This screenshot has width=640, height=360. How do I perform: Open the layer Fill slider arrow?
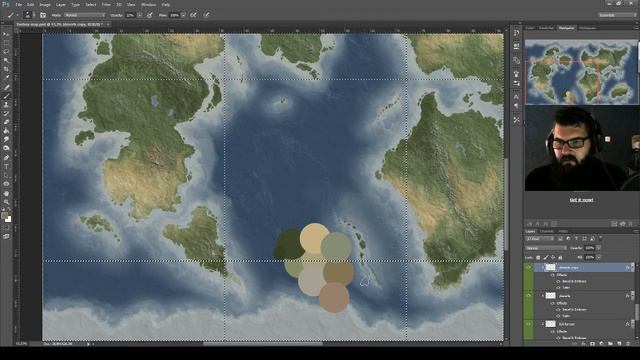pyautogui.click(x=598, y=258)
